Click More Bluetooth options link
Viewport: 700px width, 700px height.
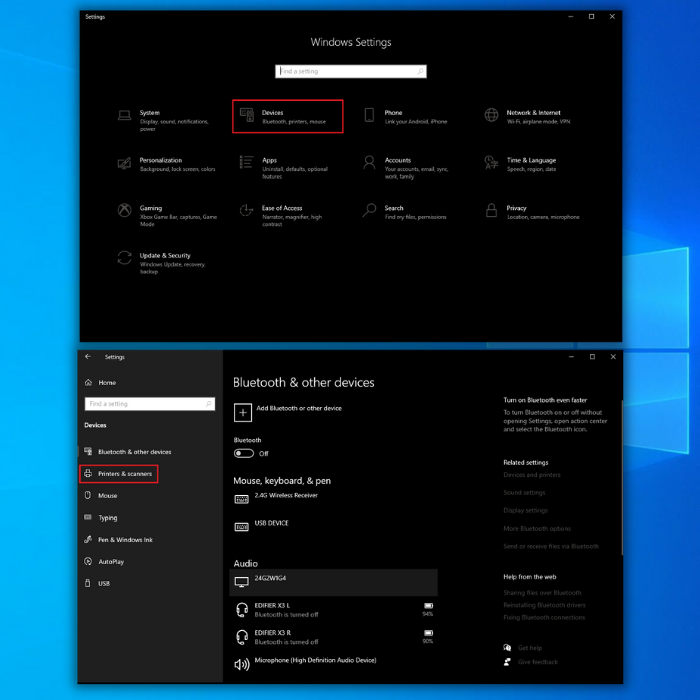(x=537, y=529)
